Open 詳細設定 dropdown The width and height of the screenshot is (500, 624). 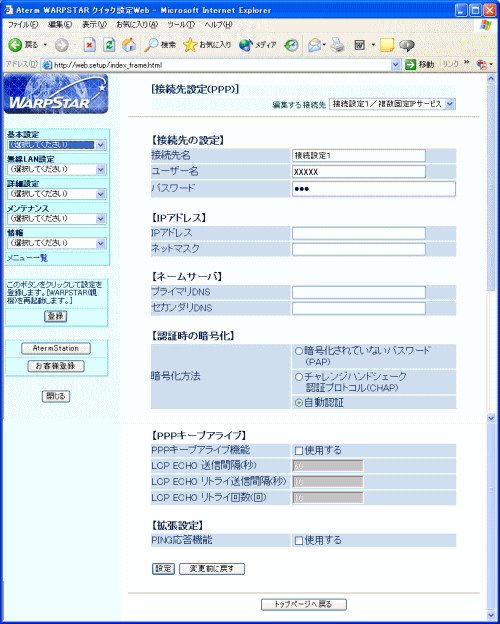point(57,194)
